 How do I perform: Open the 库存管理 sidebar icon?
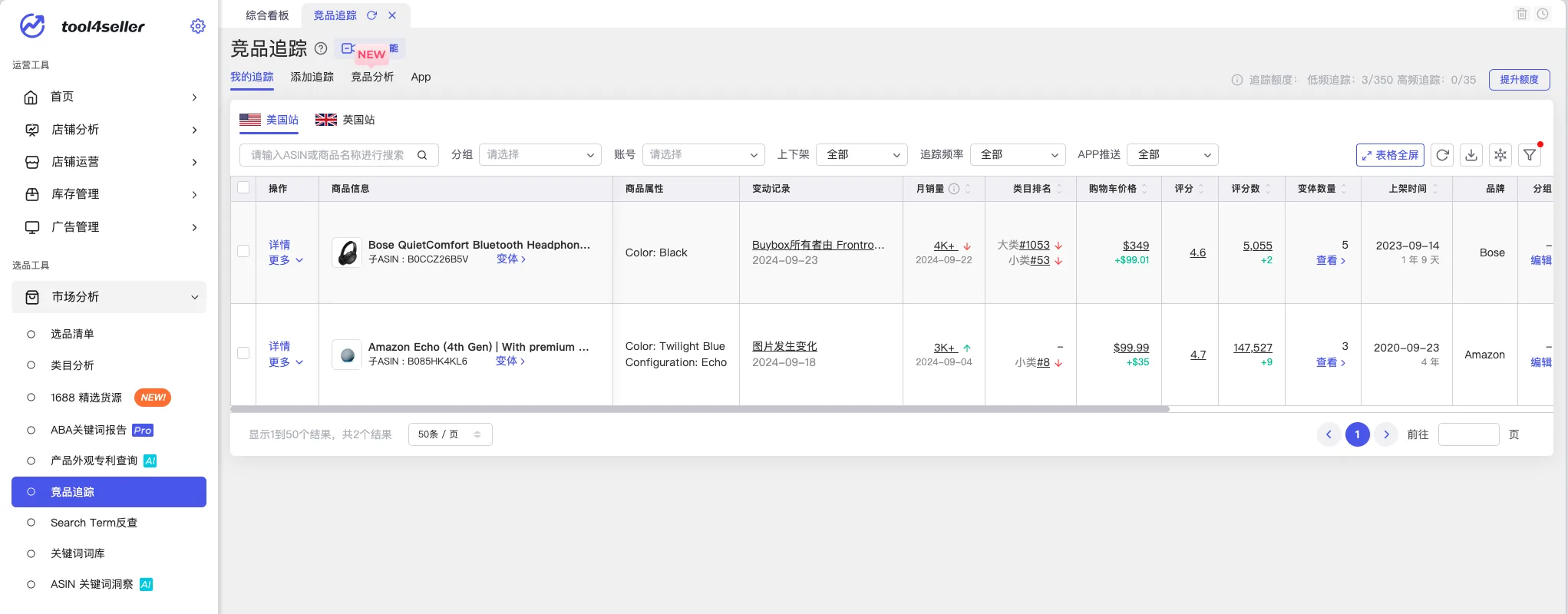point(32,194)
